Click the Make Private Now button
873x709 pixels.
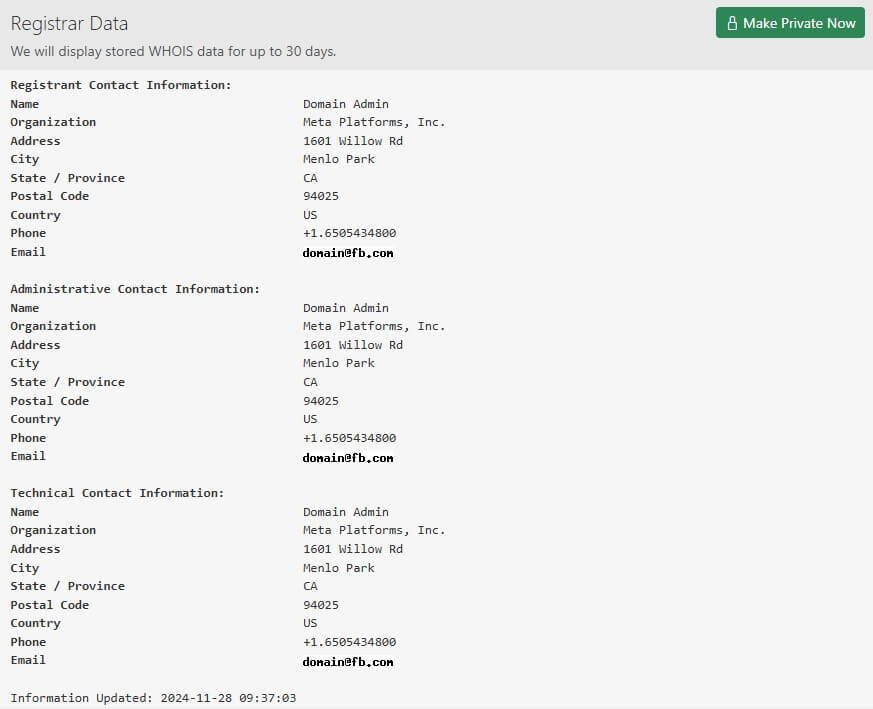790,22
